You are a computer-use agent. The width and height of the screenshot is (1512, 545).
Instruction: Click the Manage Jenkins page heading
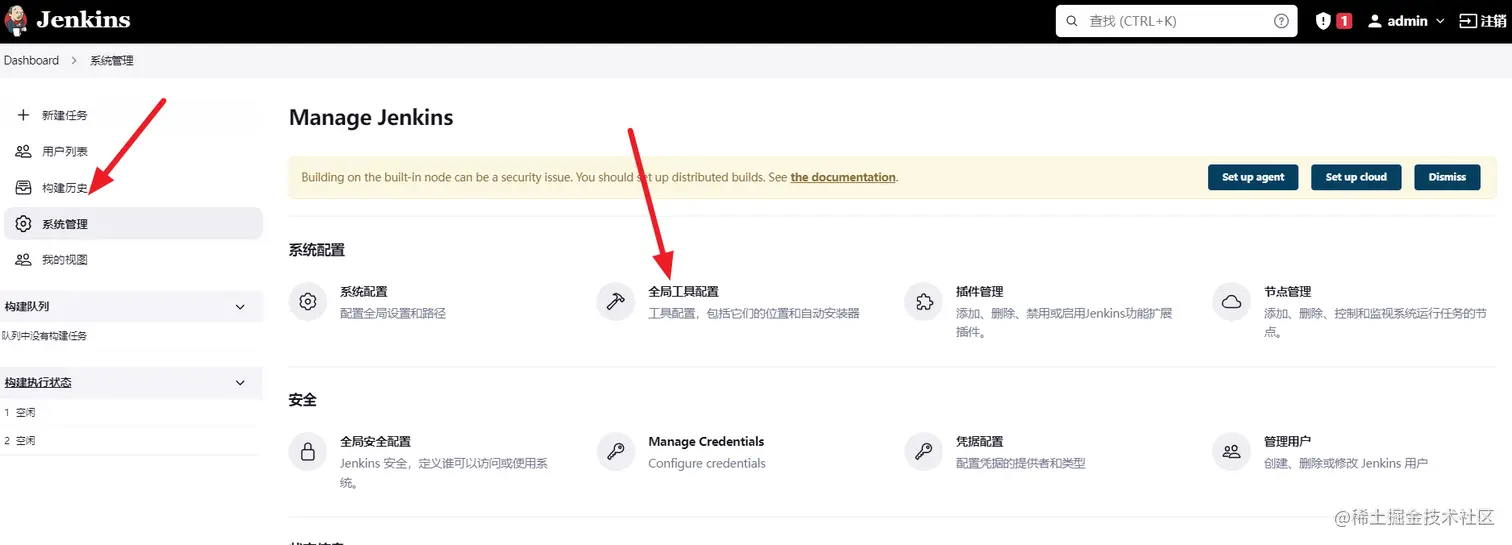pos(371,118)
